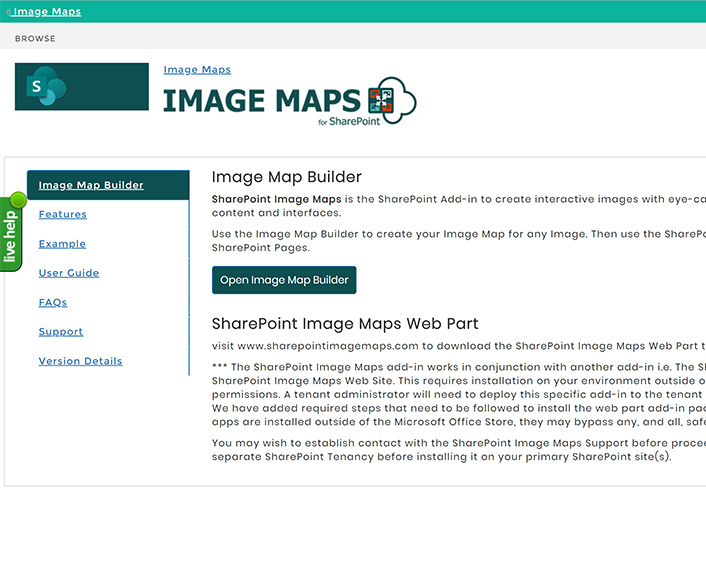The width and height of the screenshot is (706, 561).
Task: View the FAQs section
Action: [x=53, y=302]
